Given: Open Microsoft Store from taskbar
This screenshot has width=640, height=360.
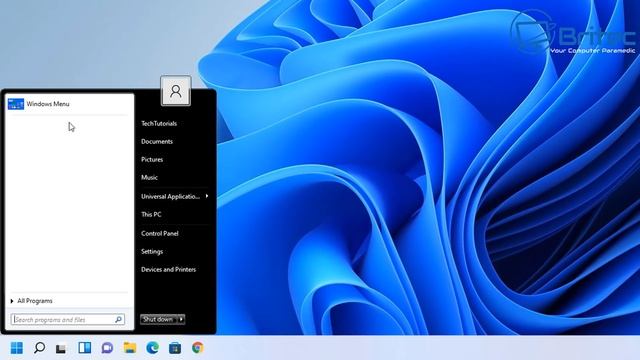Looking at the screenshot, I should [x=175, y=348].
